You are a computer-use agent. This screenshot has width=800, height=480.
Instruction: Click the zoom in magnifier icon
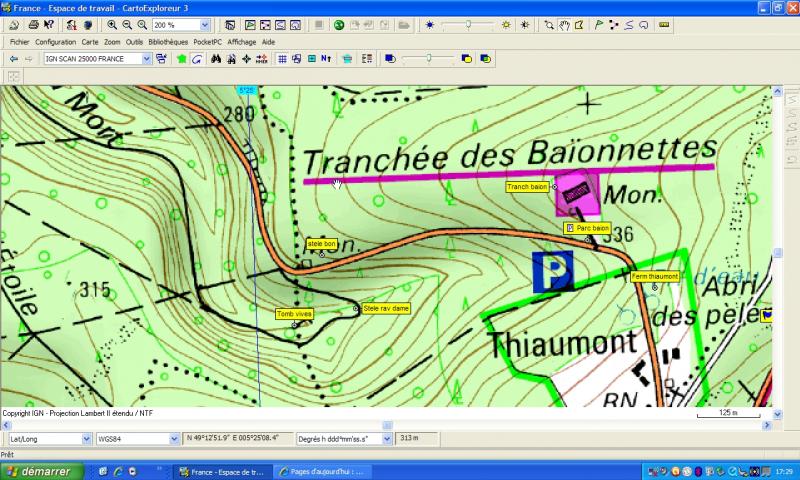[112, 24]
